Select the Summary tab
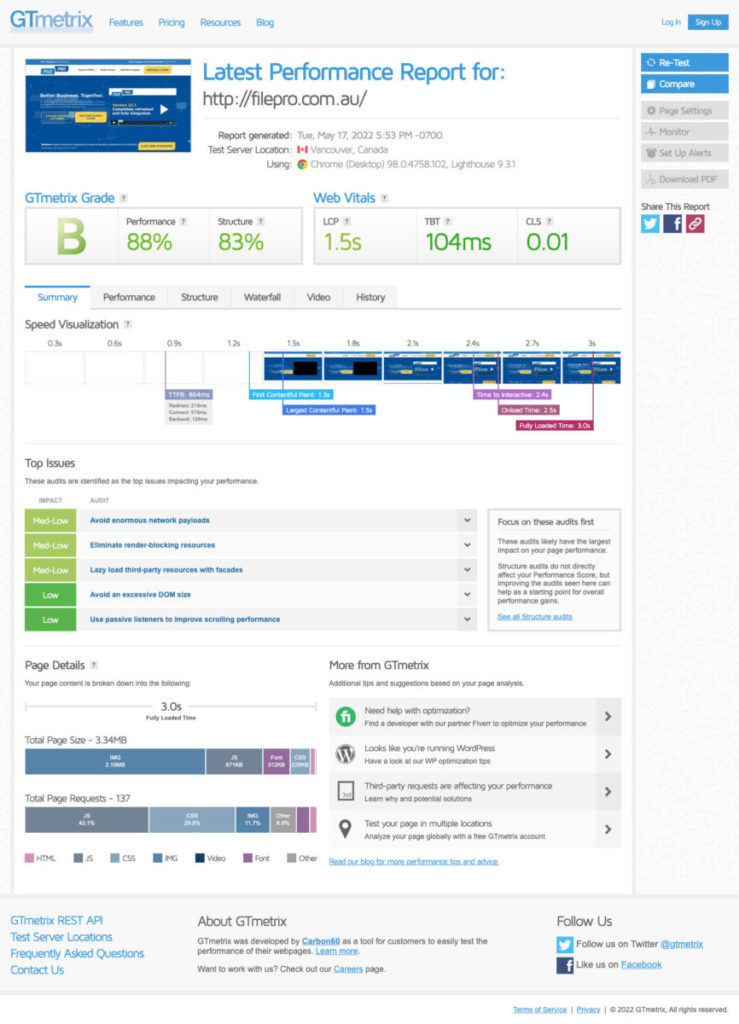The width and height of the screenshot is (739, 1024). pos(57,297)
